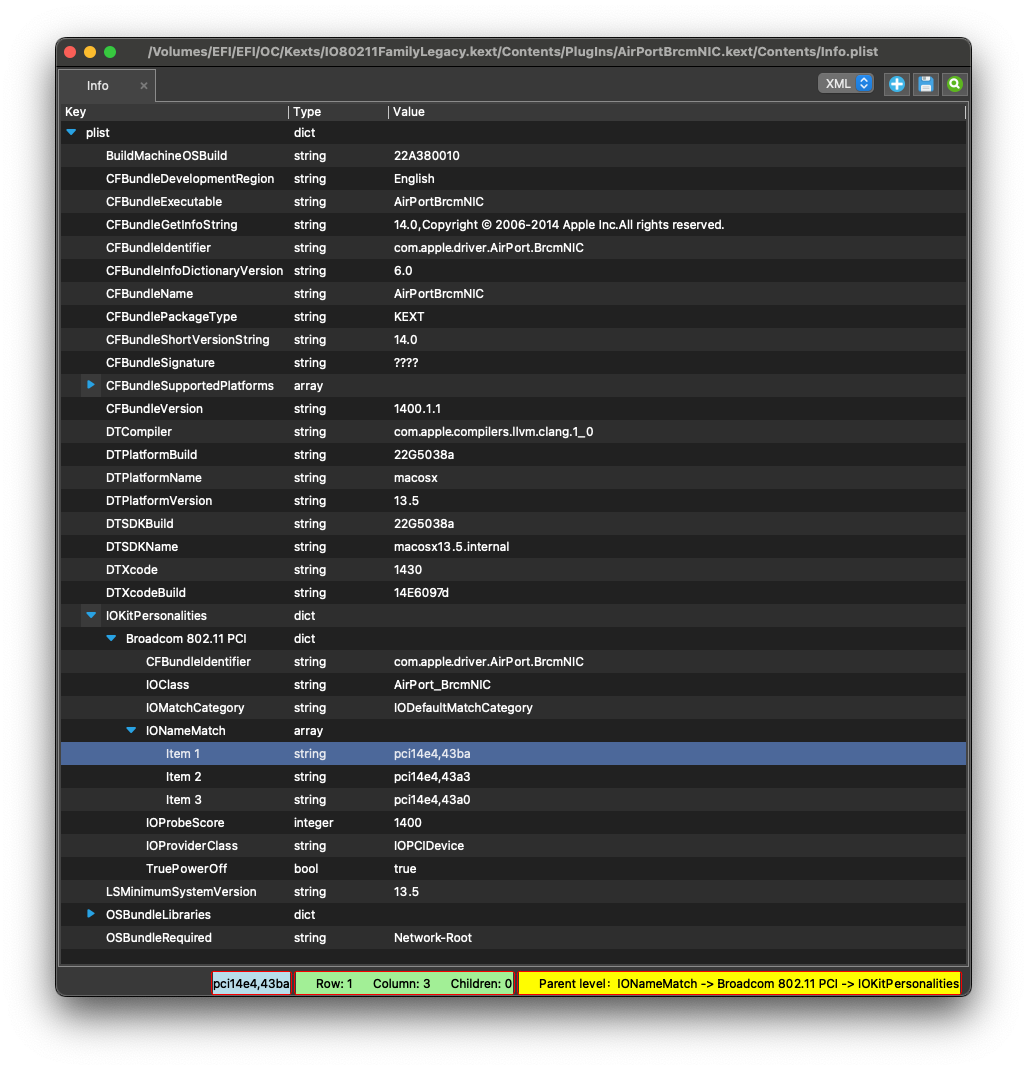Click the floppy disk save icon
Screen dimensions: 1027x1070
pos(926,84)
